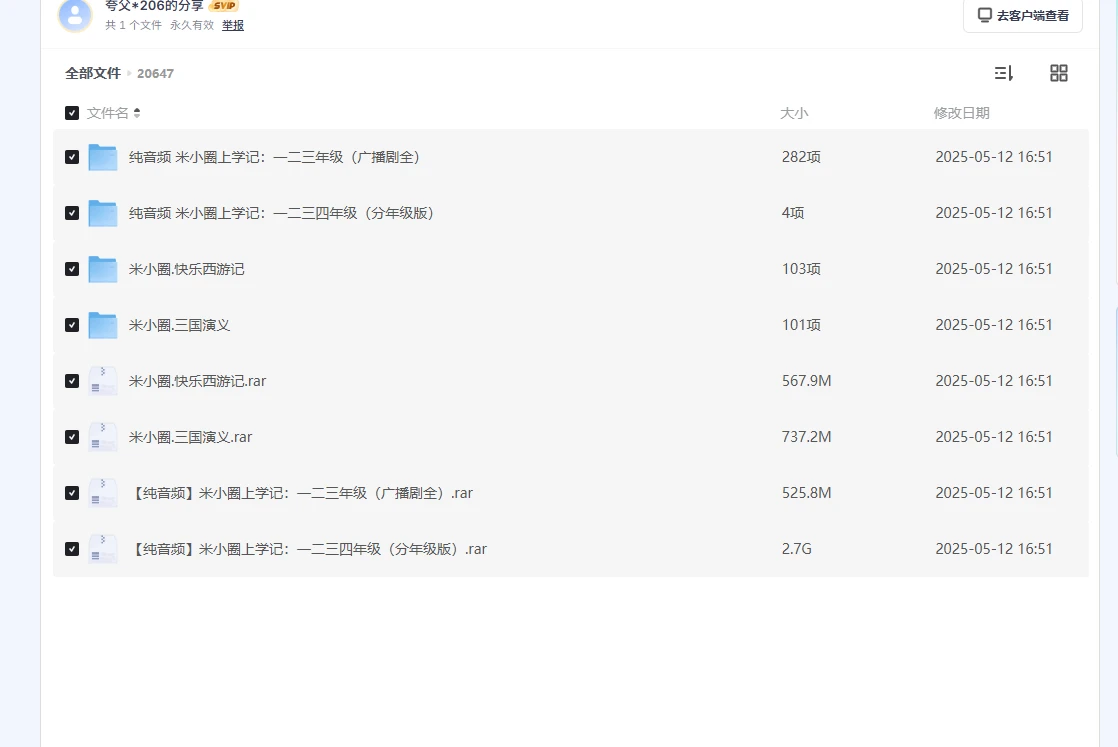
Task: Click folder icon of 纯音频 广播剧全
Action: coord(103,157)
